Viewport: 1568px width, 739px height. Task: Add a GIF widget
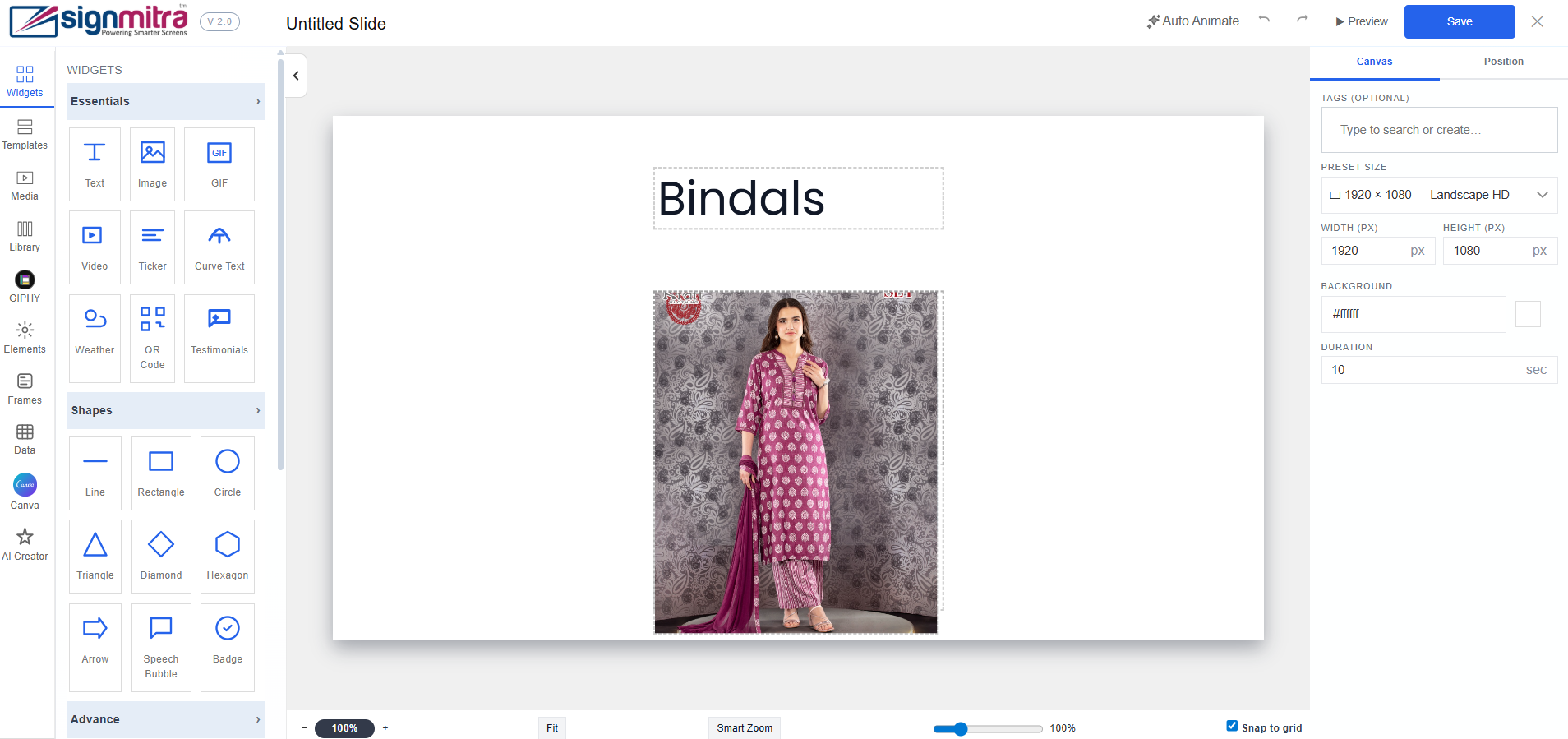tap(219, 164)
